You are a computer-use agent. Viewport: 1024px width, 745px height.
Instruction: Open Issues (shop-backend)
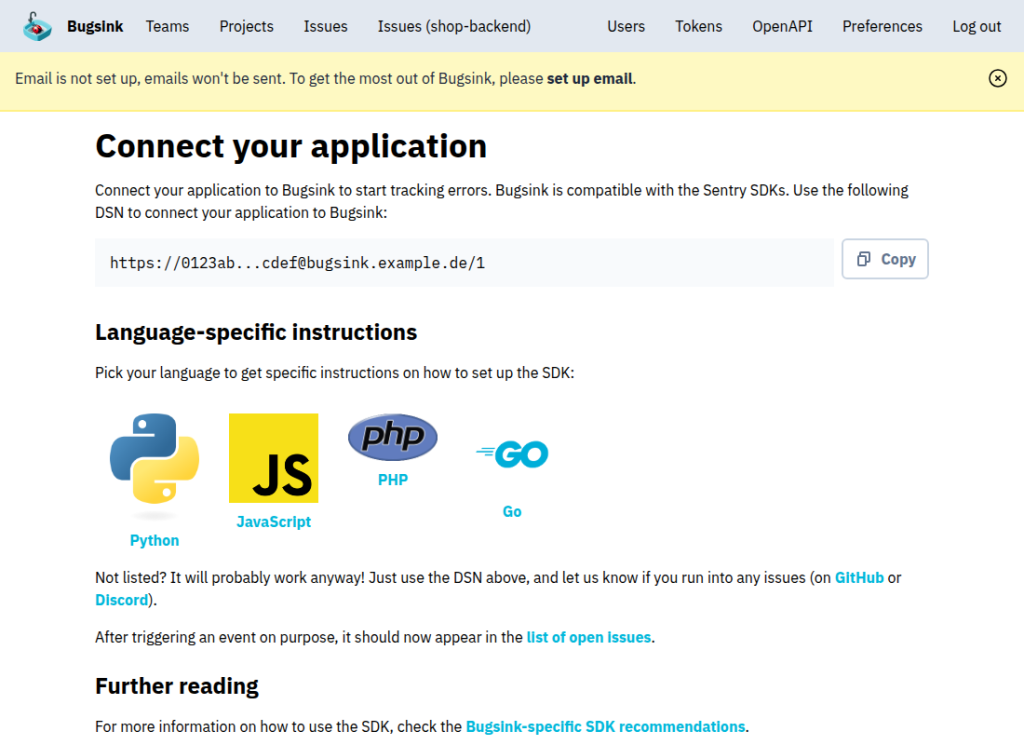click(x=454, y=26)
